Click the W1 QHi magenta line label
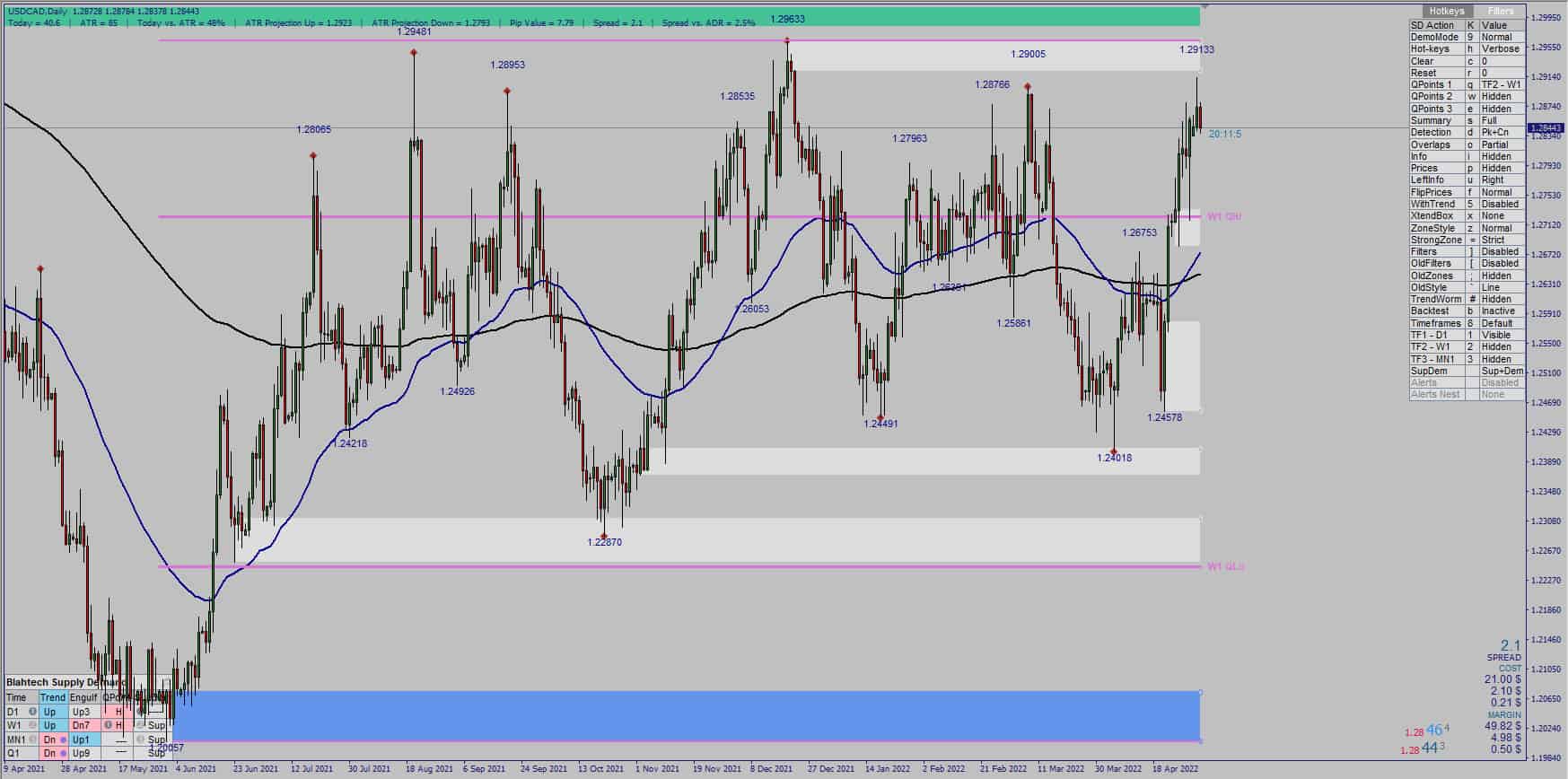This screenshot has width=1568, height=779. point(1225,216)
